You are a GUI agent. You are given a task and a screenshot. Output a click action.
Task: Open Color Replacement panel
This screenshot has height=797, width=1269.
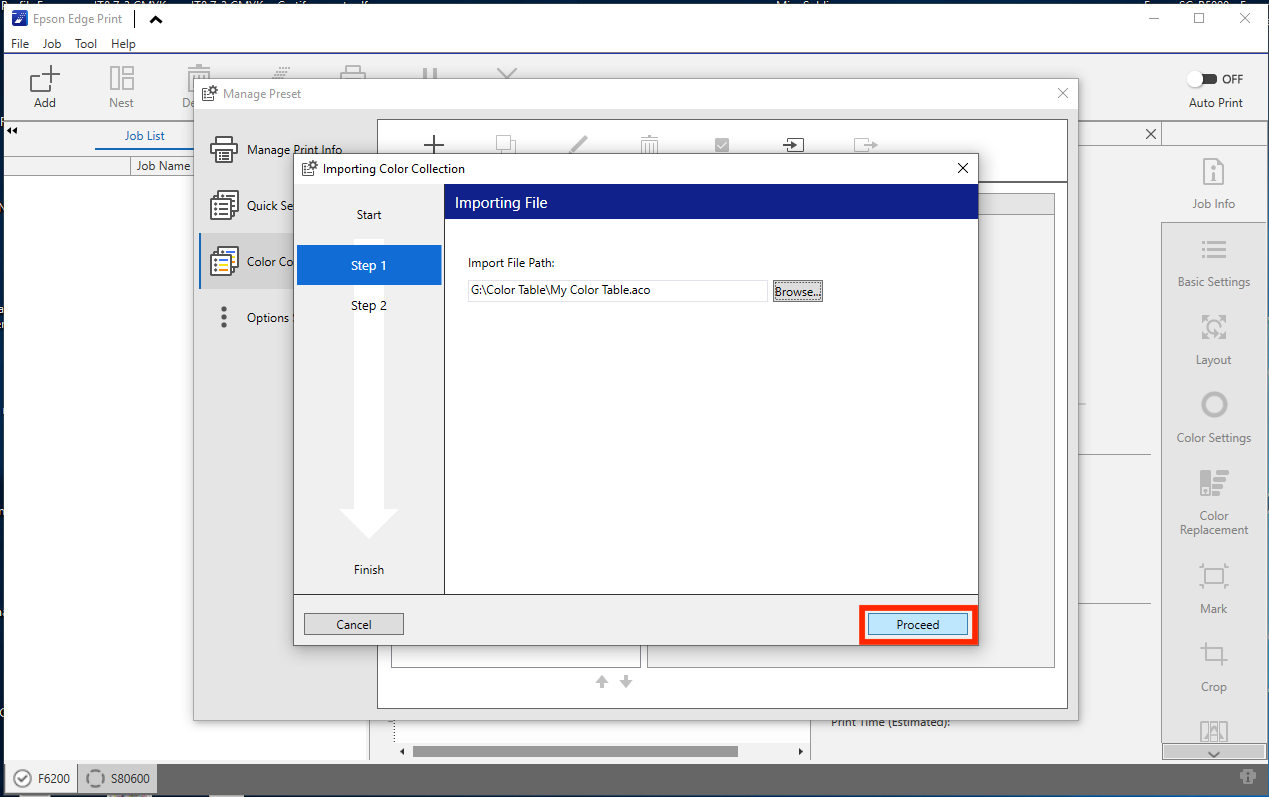1213,502
